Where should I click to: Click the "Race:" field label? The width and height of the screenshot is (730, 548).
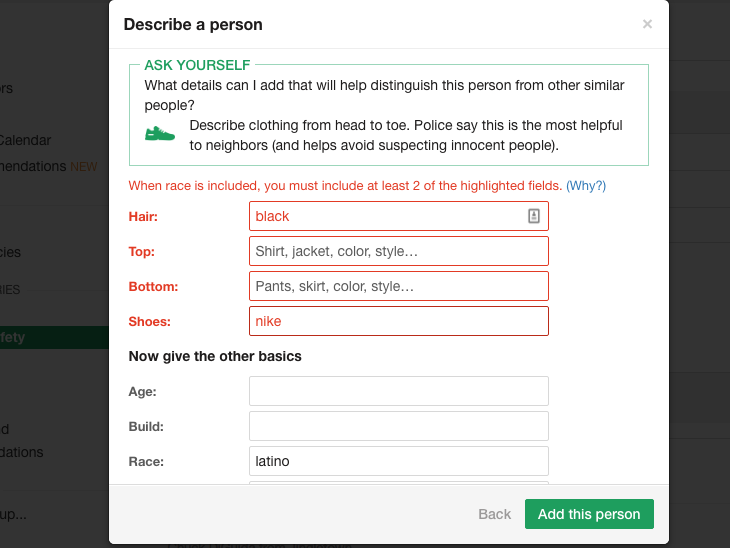coord(146,461)
